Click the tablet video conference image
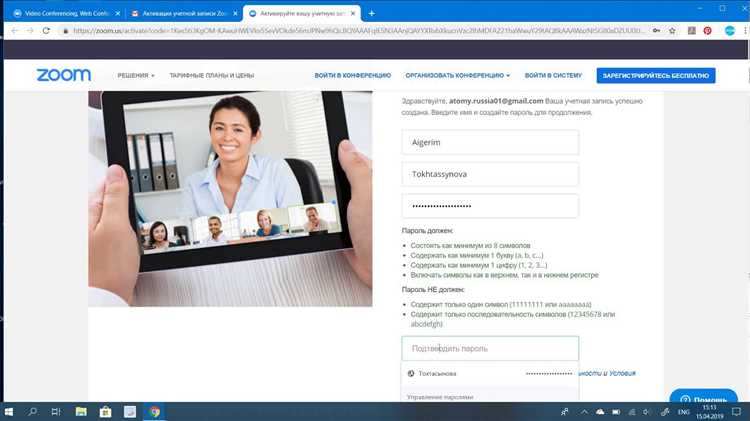This screenshot has width=750, height=421. [230, 199]
